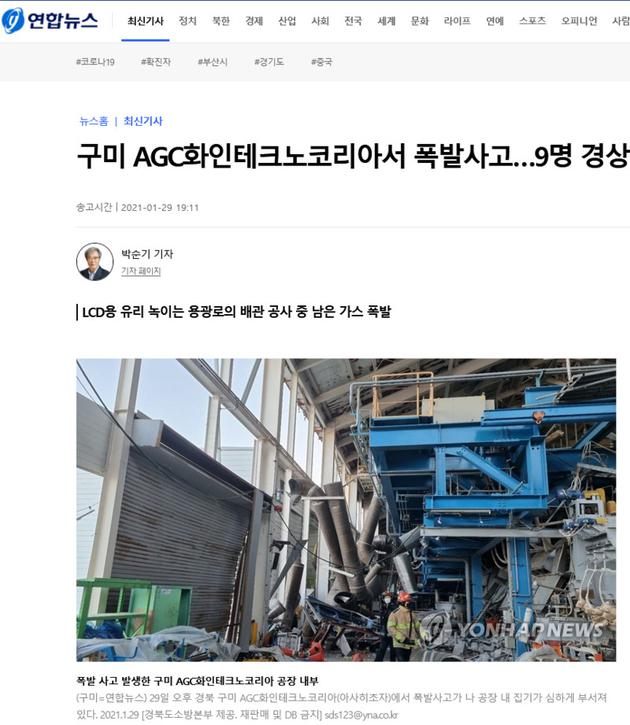Open the 기자 페이지 link
Image resolution: width=630 pixels, height=725 pixels.
[141, 271]
